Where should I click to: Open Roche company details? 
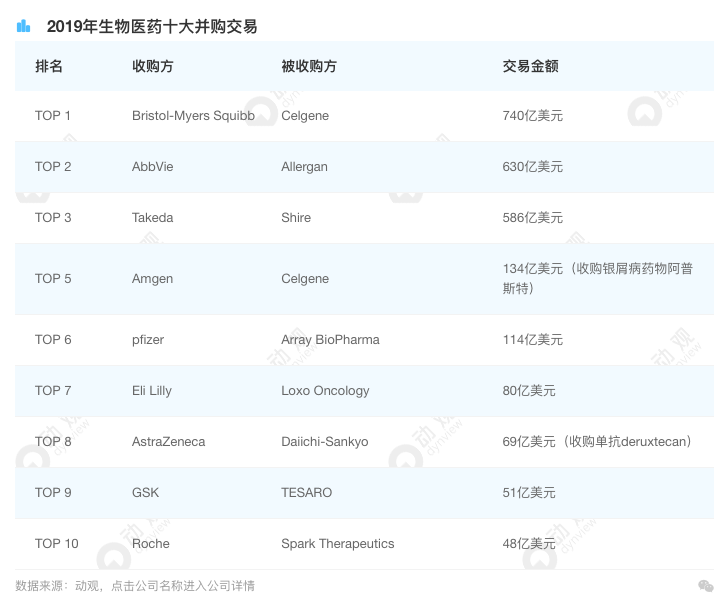150,544
